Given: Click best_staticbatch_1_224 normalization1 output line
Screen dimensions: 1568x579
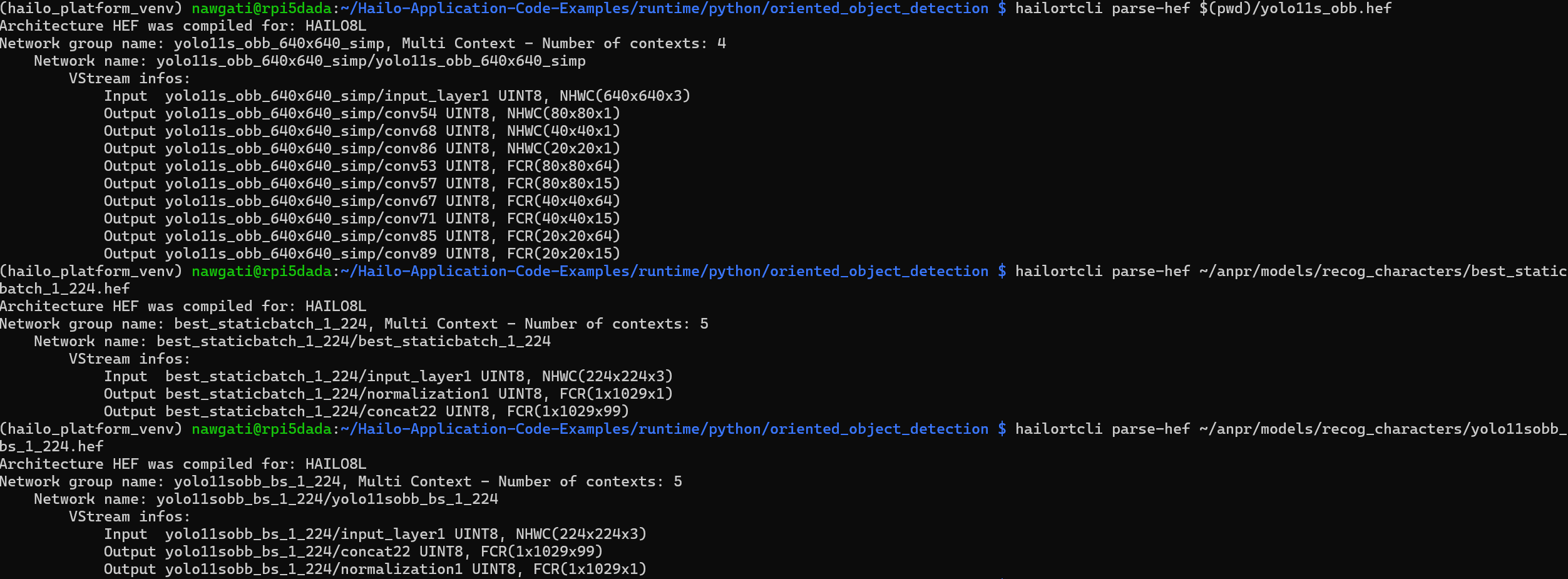Looking at the screenshot, I should 388,394.
